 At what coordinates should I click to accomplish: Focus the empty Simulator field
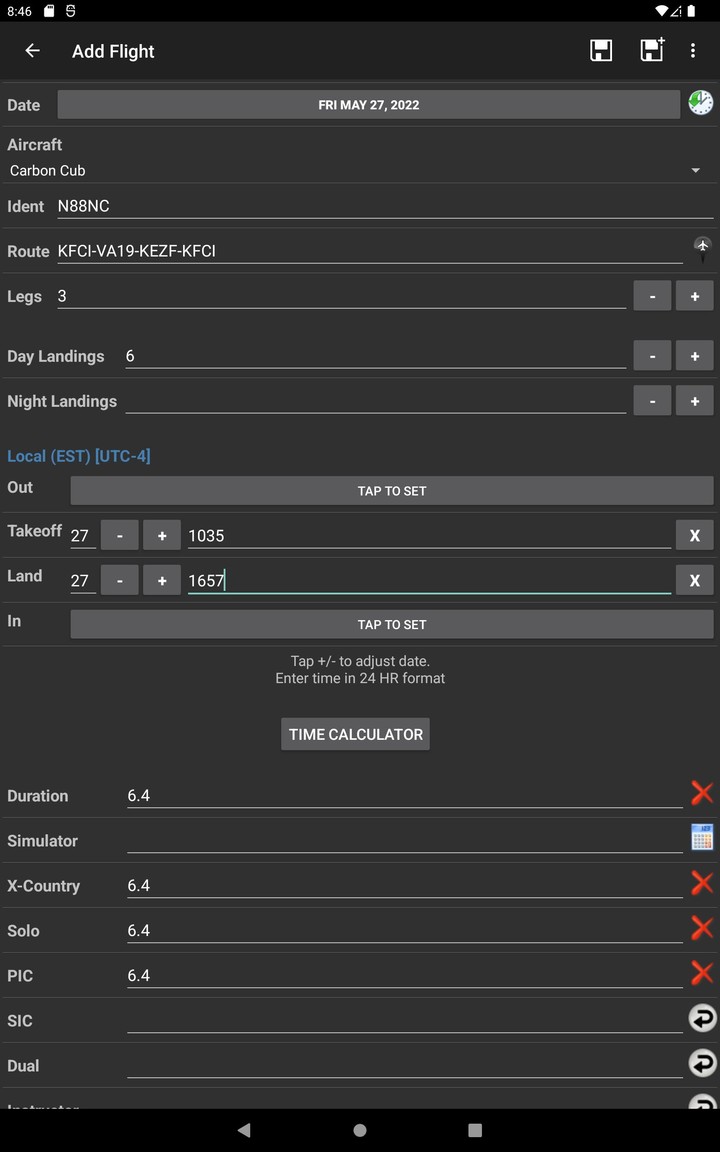(405, 840)
